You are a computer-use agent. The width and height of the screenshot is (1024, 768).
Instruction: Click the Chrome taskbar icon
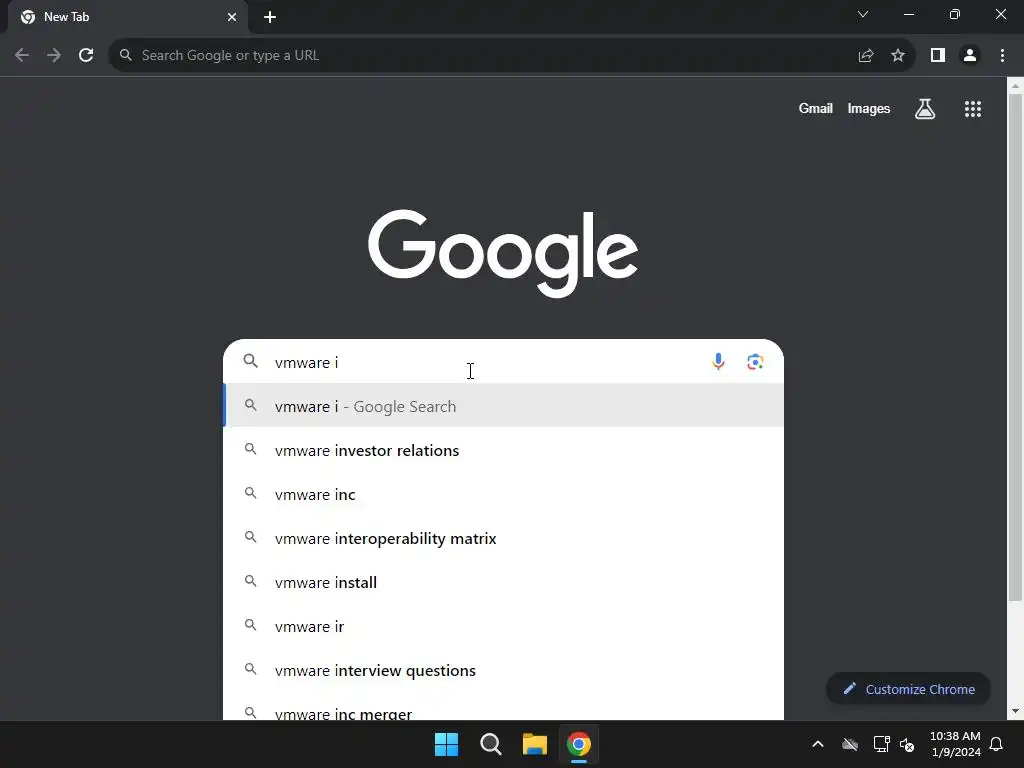[579, 744]
